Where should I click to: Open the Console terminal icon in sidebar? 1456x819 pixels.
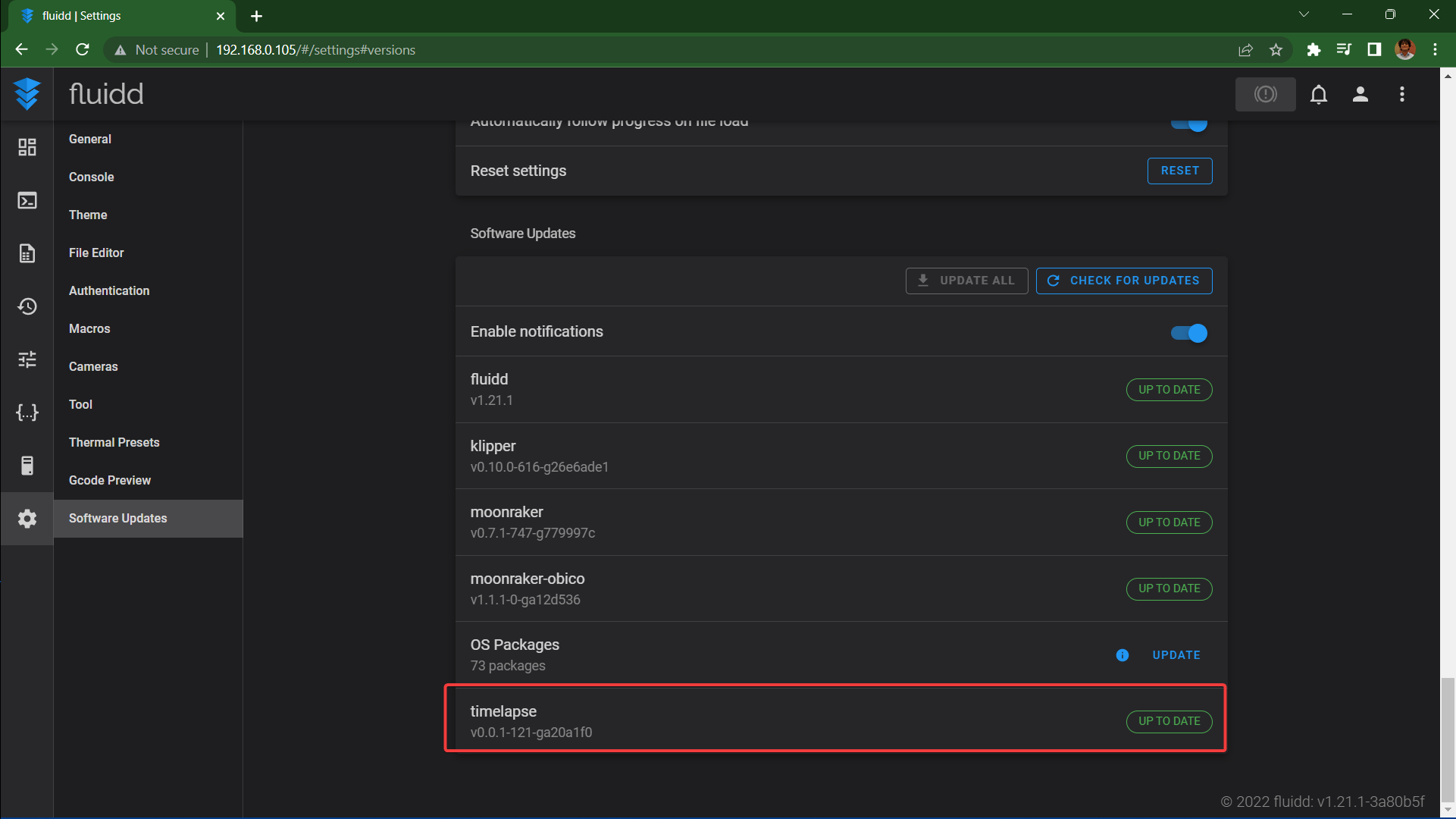(x=27, y=200)
